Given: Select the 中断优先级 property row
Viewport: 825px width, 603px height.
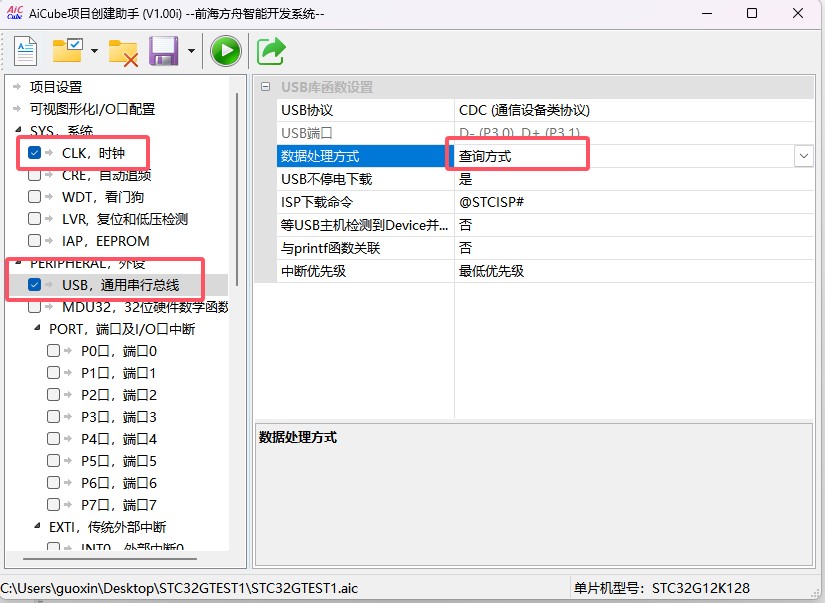Looking at the screenshot, I should pos(545,271).
